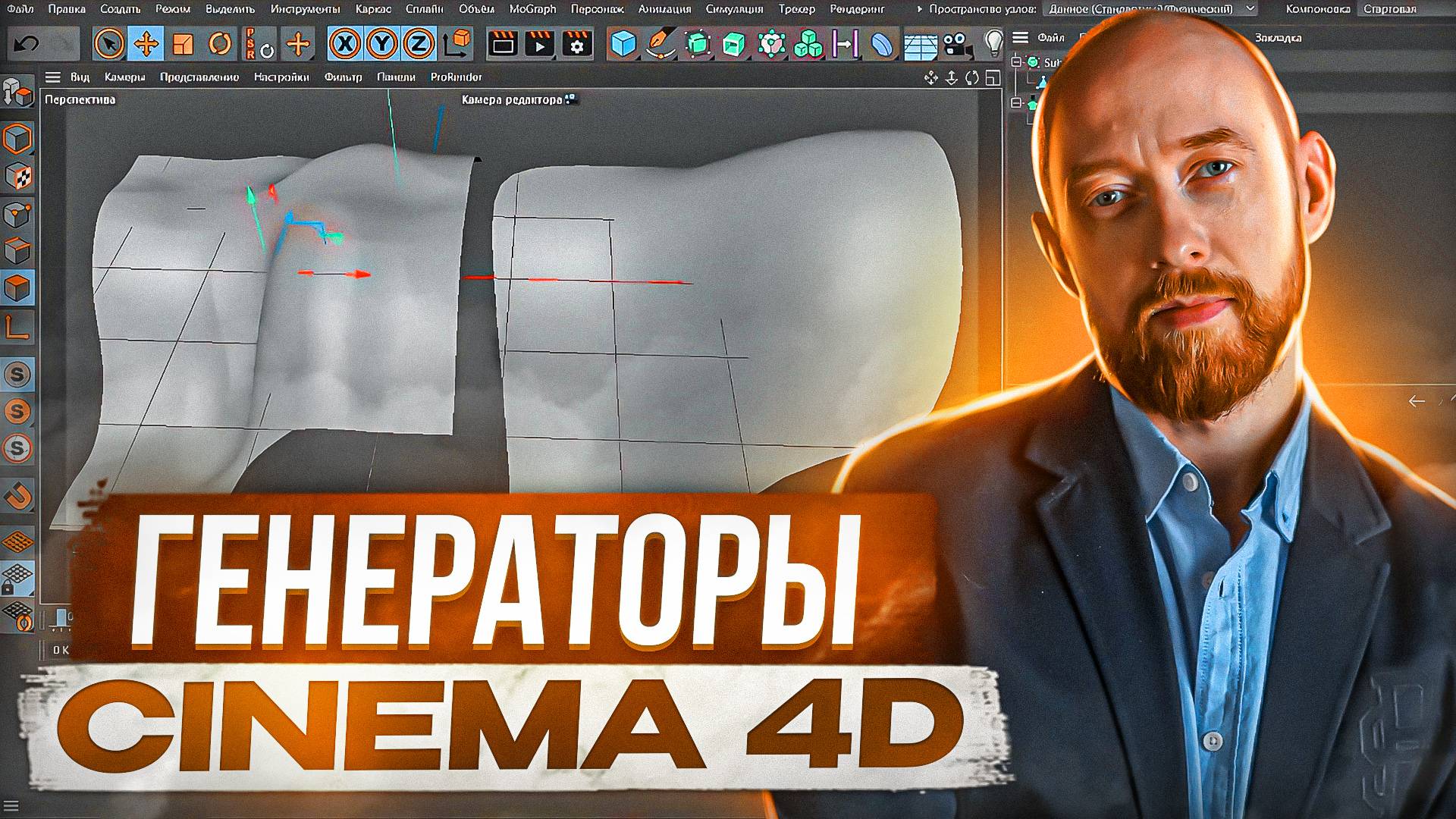Add a Cube primitive object
The height and width of the screenshot is (819, 1456).
tap(623, 44)
